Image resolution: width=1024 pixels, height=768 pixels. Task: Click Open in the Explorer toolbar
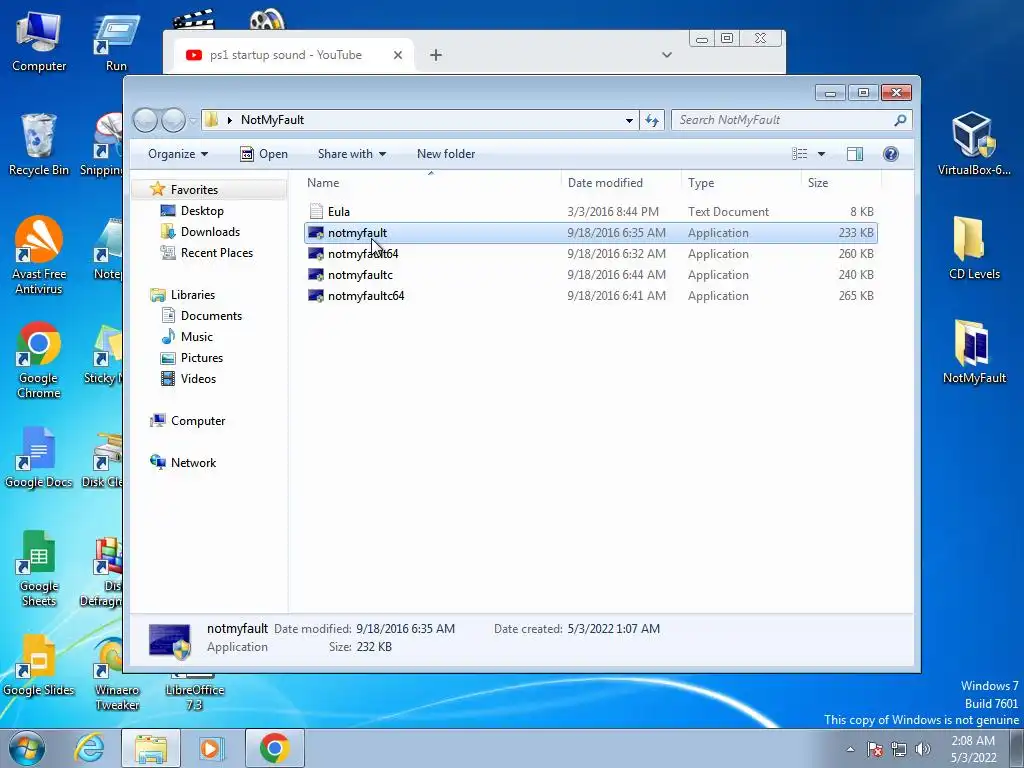click(264, 153)
